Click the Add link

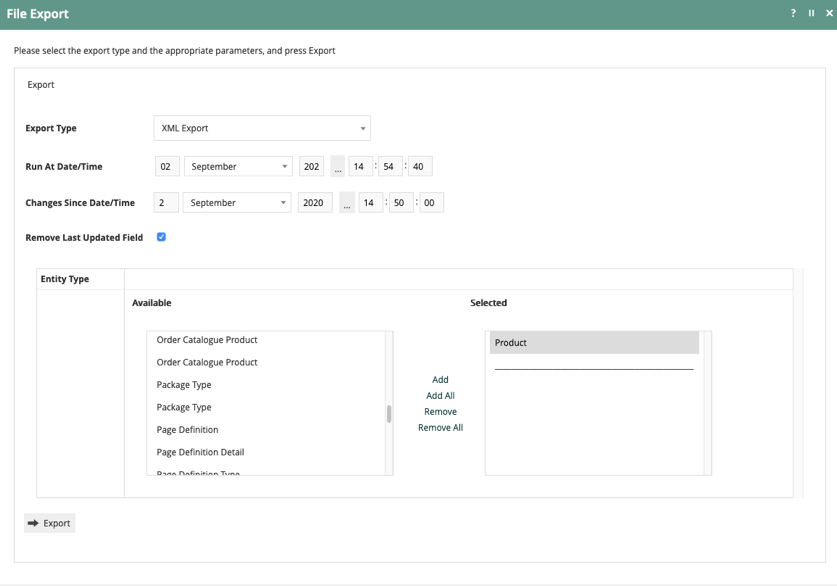[440, 380]
